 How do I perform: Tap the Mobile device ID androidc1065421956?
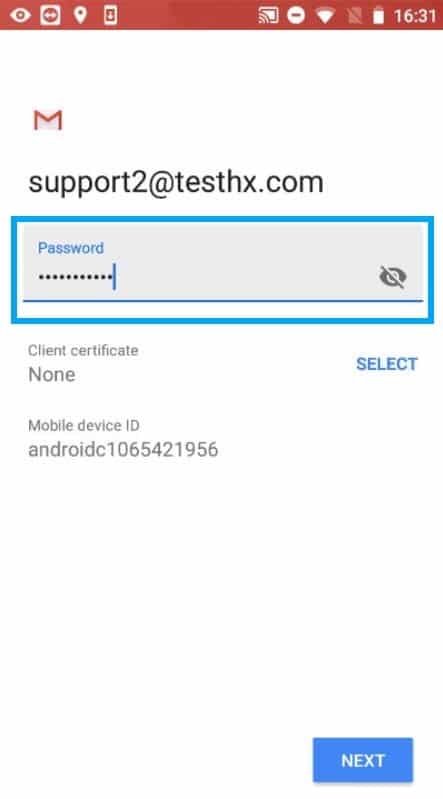point(123,449)
